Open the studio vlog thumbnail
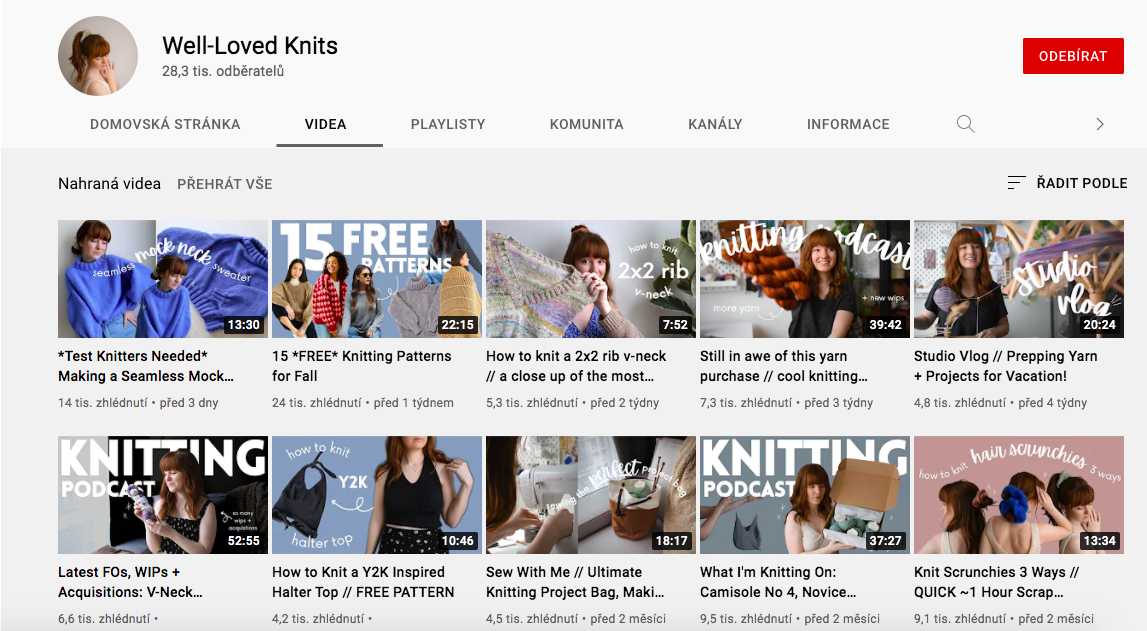Image resolution: width=1147 pixels, height=631 pixels. 1019,279
